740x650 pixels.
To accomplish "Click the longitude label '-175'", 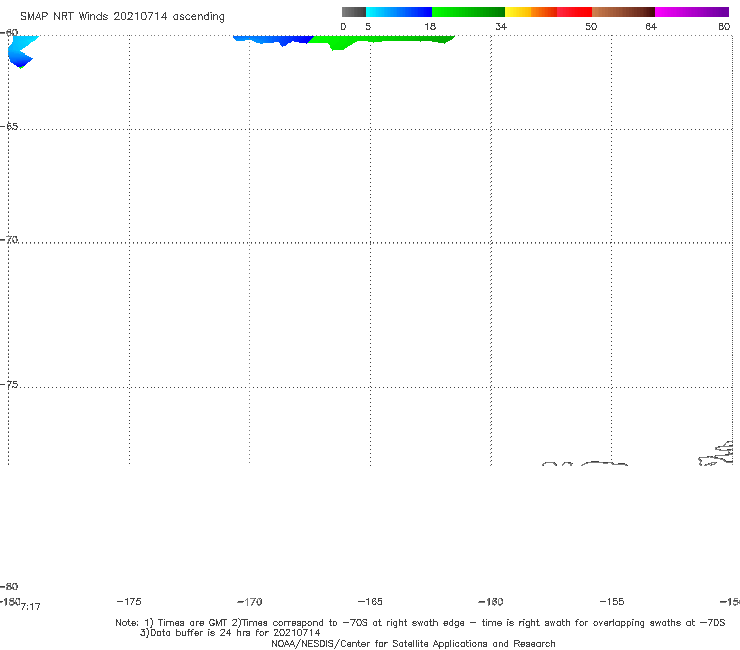I will (x=129, y=601).
